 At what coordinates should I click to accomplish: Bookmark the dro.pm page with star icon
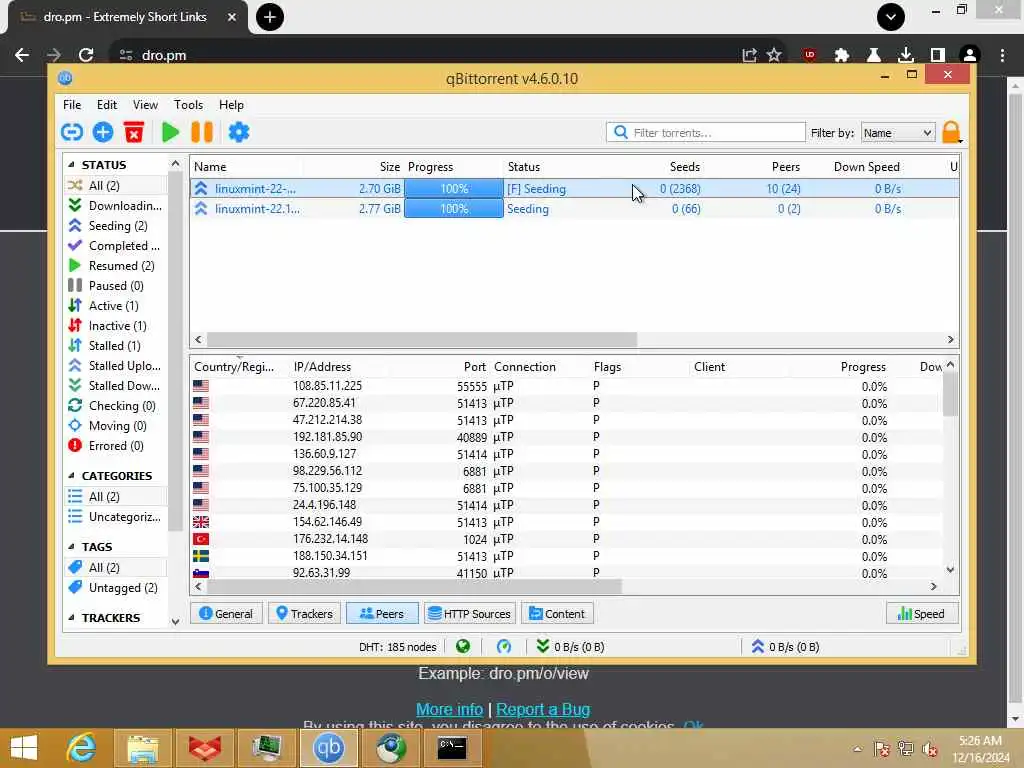[x=774, y=55]
